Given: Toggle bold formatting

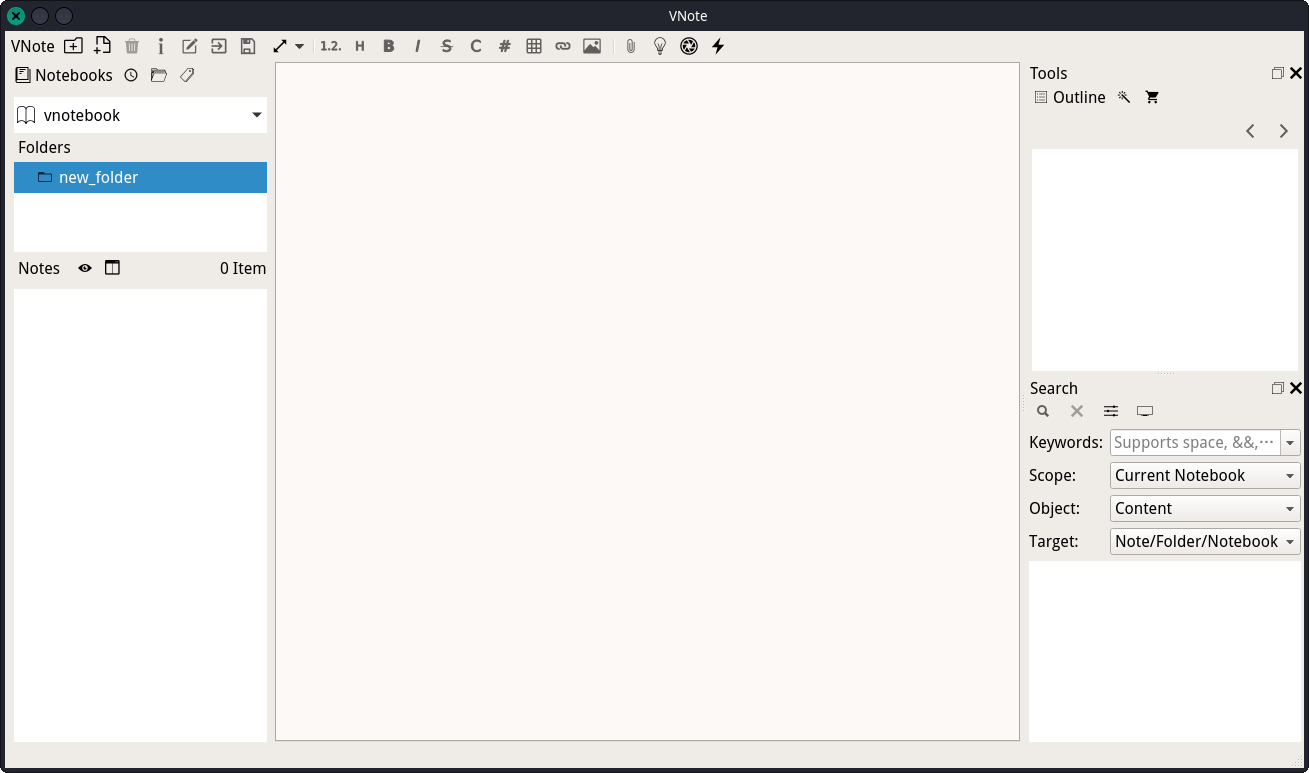Looking at the screenshot, I should [389, 46].
